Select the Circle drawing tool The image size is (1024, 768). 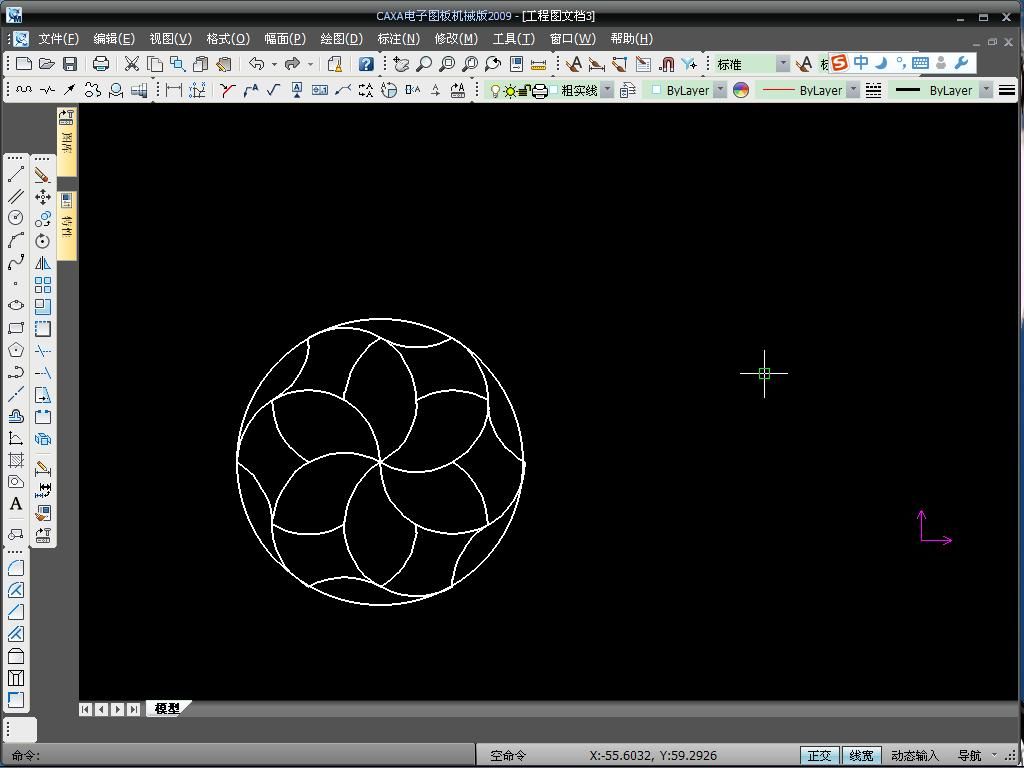pos(16,217)
